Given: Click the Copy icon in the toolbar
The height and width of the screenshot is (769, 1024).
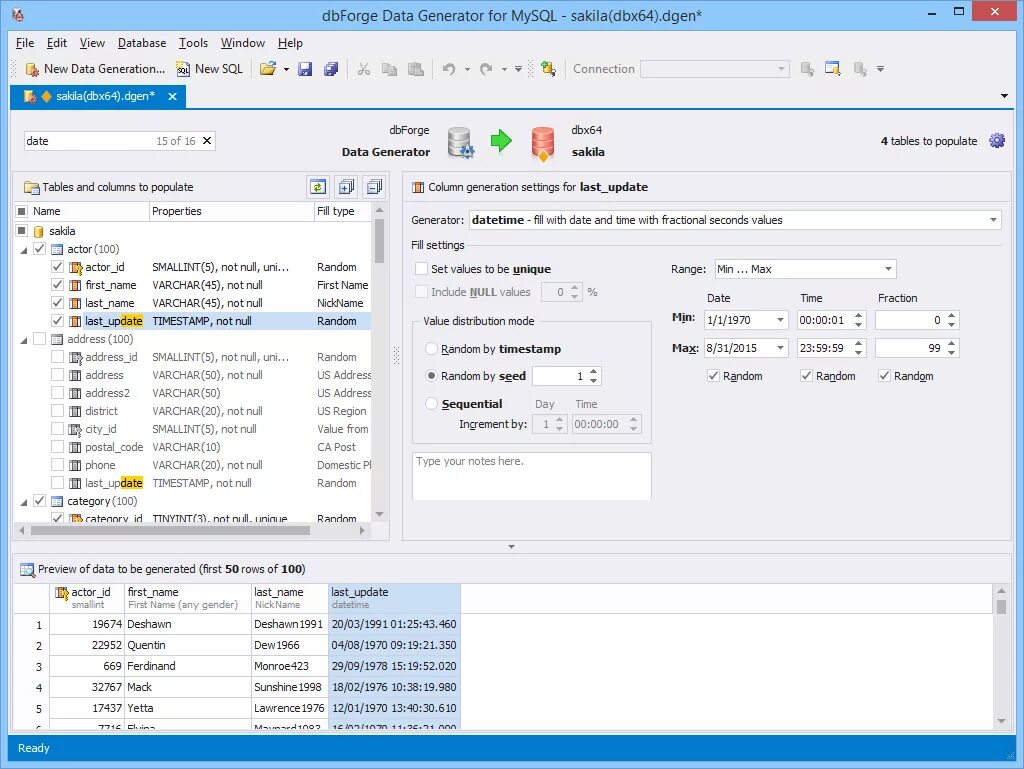Looking at the screenshot, I should tap(389, 69).
